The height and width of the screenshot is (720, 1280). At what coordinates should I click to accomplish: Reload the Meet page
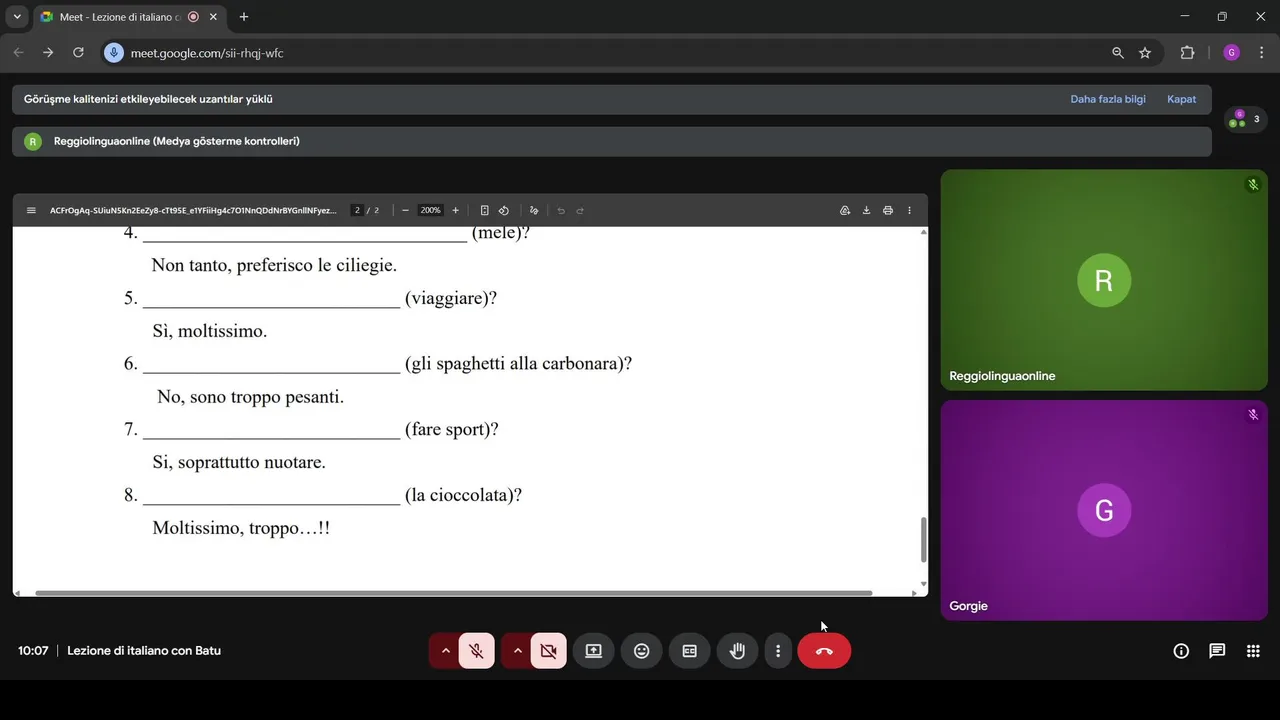pos(78,53)
